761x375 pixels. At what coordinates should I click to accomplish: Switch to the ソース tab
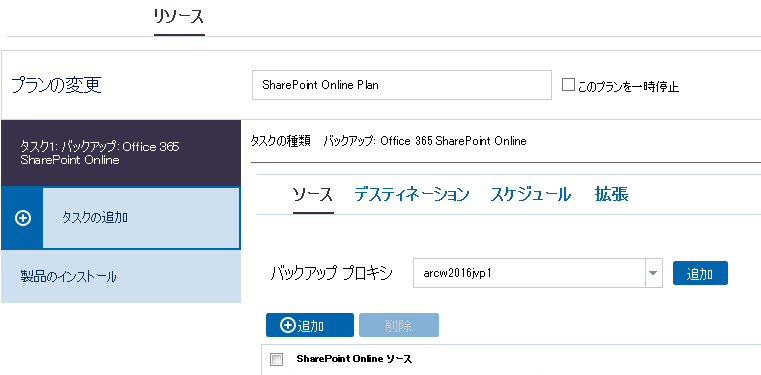tap(313, 195)
